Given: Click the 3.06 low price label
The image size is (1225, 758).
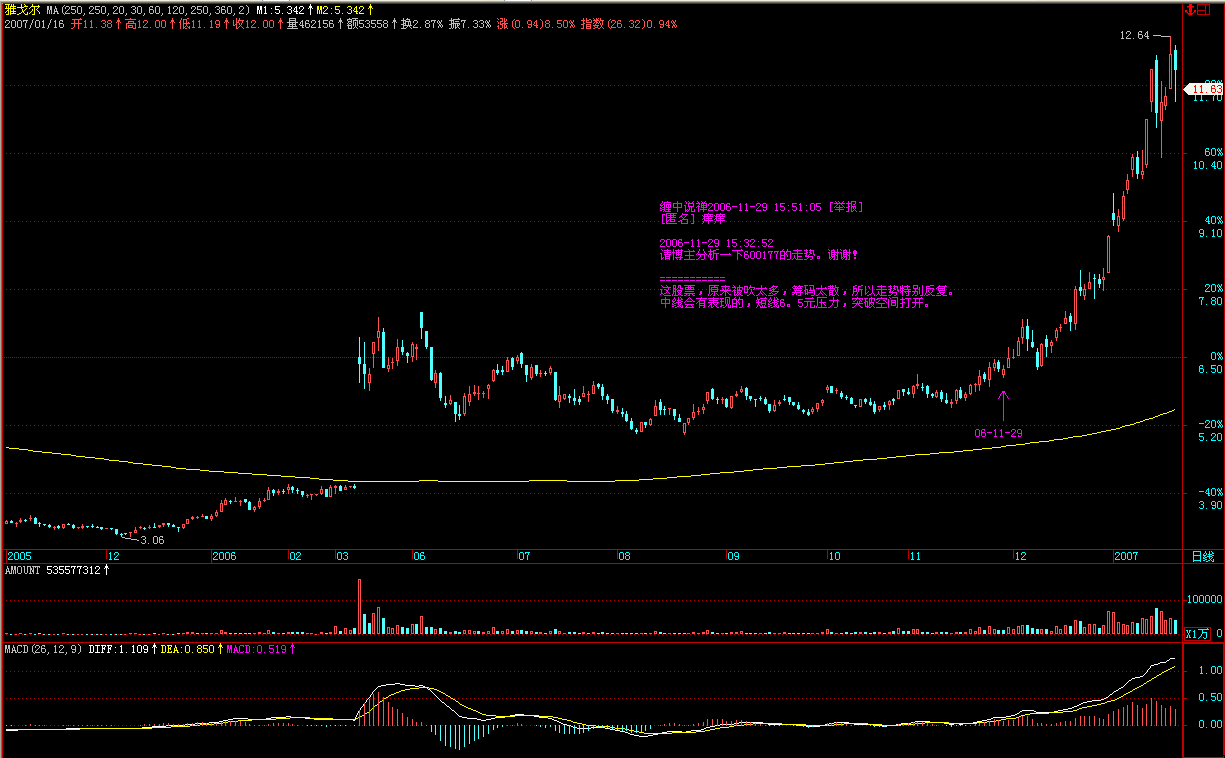Looking at the screenshot, I should click(x=152, y=540).
